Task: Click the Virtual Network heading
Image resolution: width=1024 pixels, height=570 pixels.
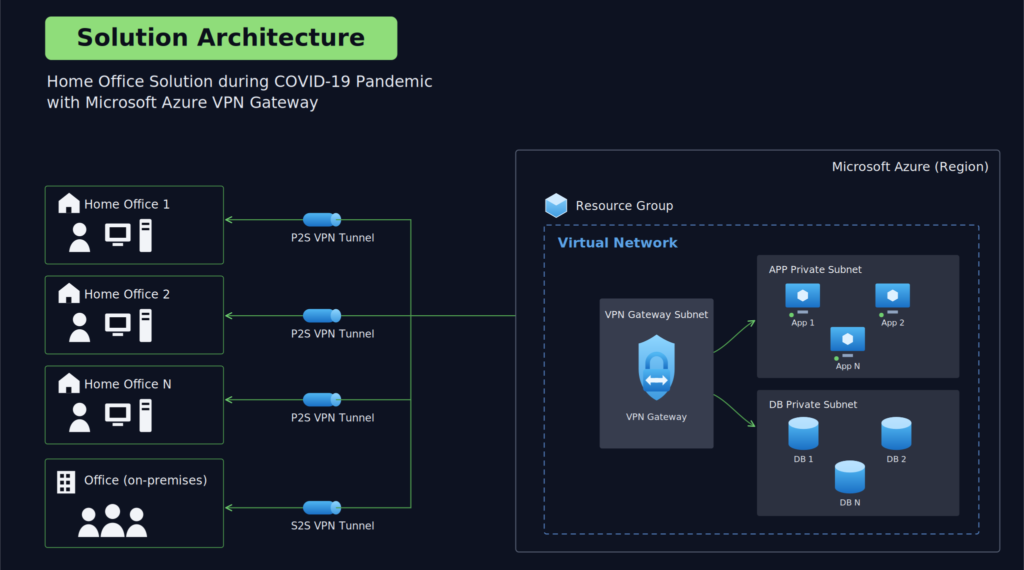Action: 617,243
